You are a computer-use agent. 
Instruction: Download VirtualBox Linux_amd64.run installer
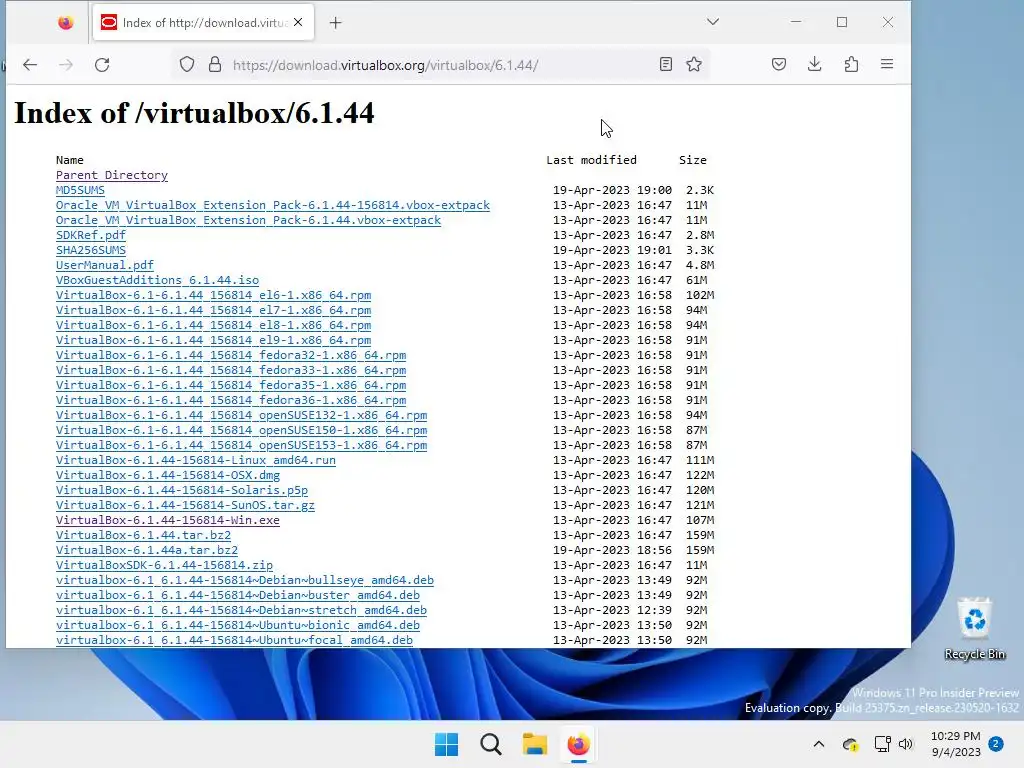click(196, 460)
